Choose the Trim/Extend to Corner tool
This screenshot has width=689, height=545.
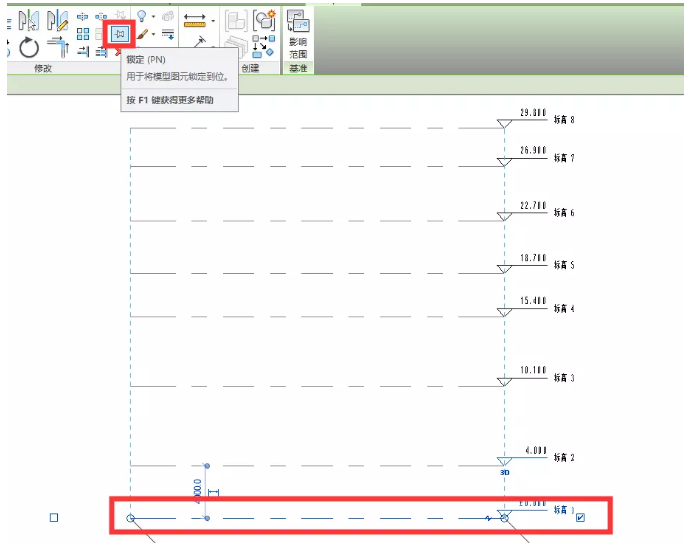click(58, 47)
